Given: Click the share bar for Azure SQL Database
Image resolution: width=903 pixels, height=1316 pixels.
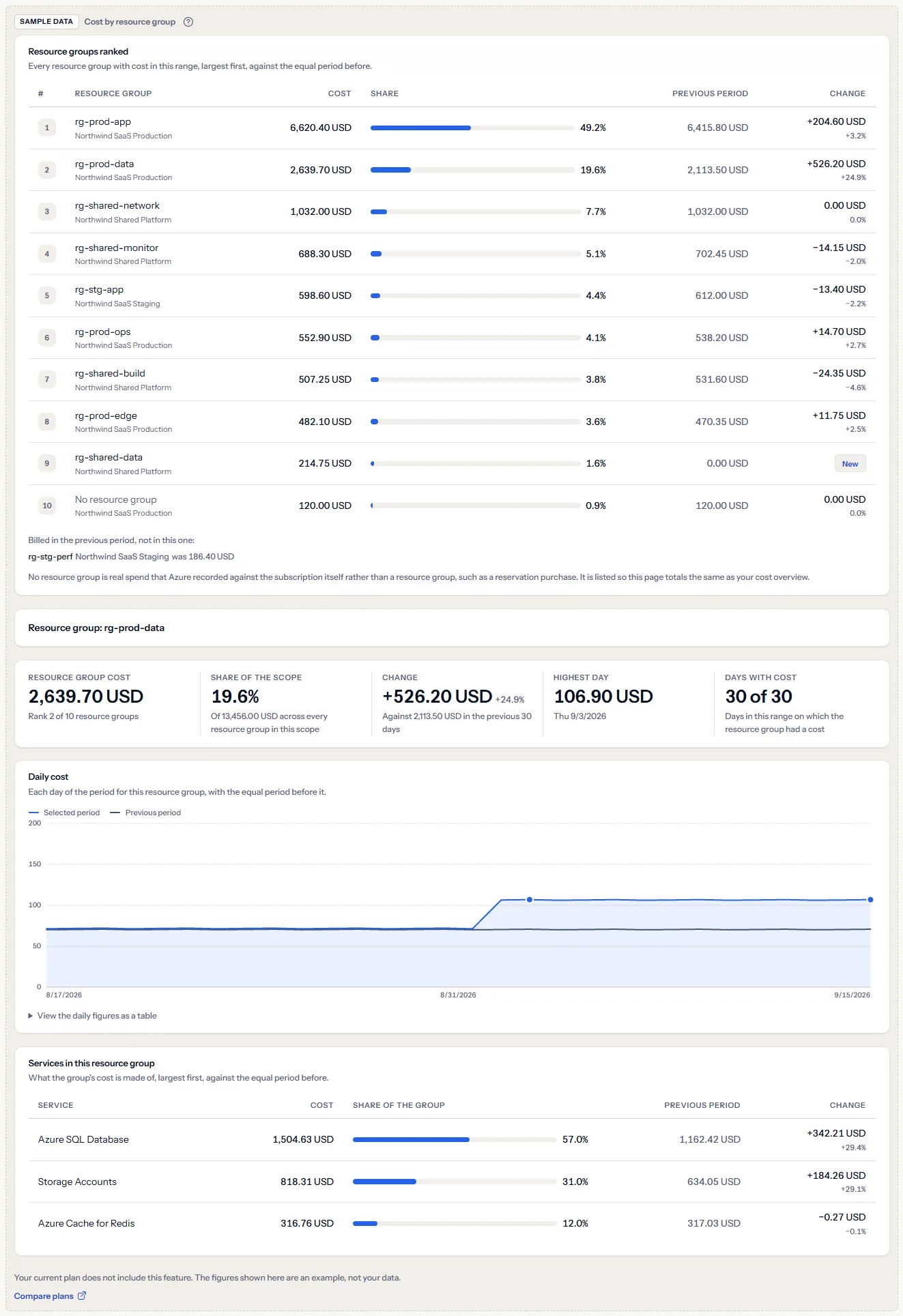Looking at the screenshot, I should pyautogui.click(x=455, y=1139).
